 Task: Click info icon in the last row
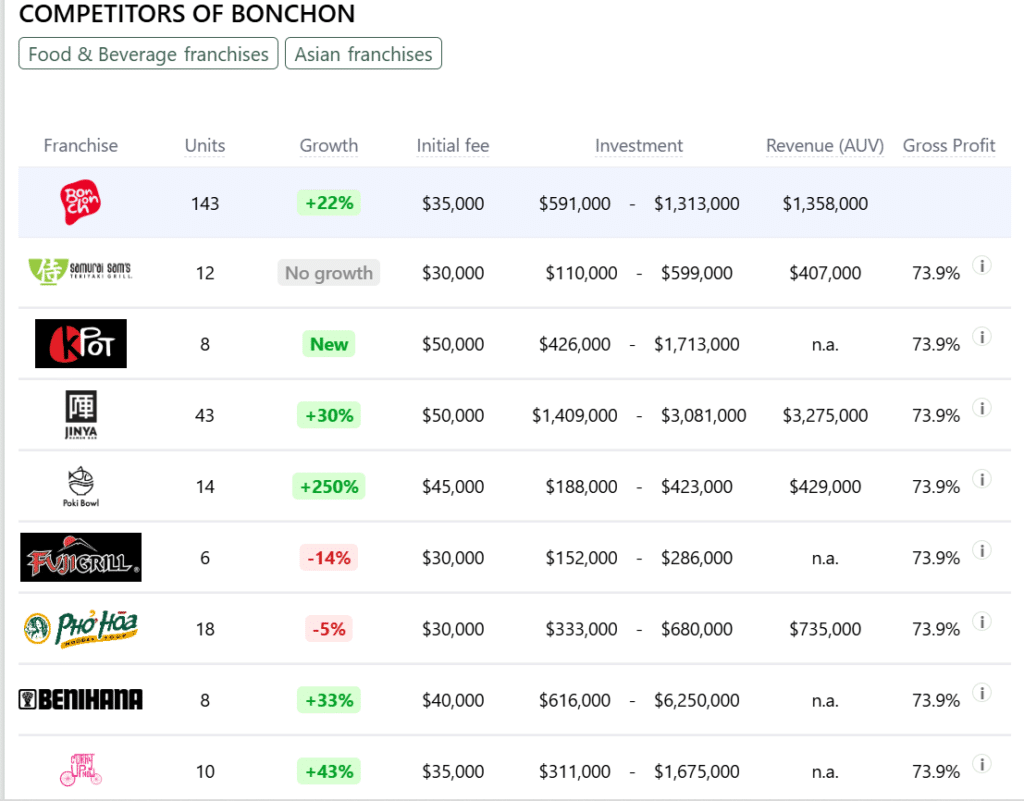[x=982, y=763]
